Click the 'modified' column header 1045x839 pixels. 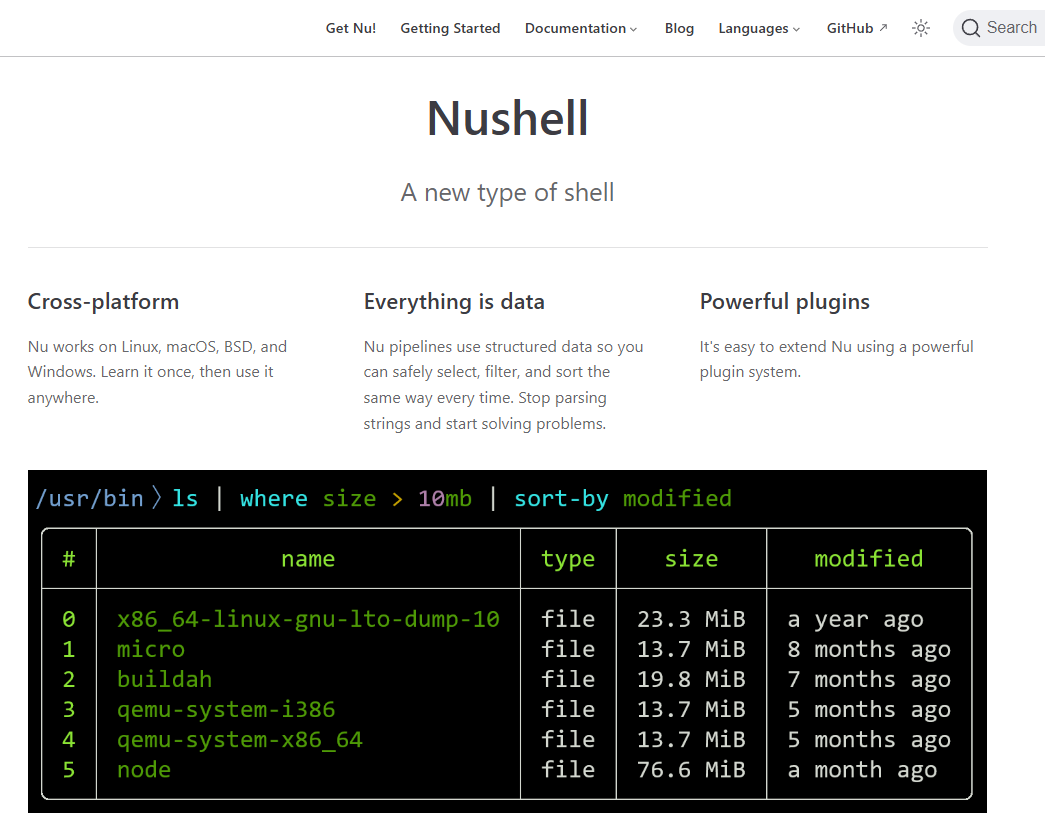click(x=868, y=558)
